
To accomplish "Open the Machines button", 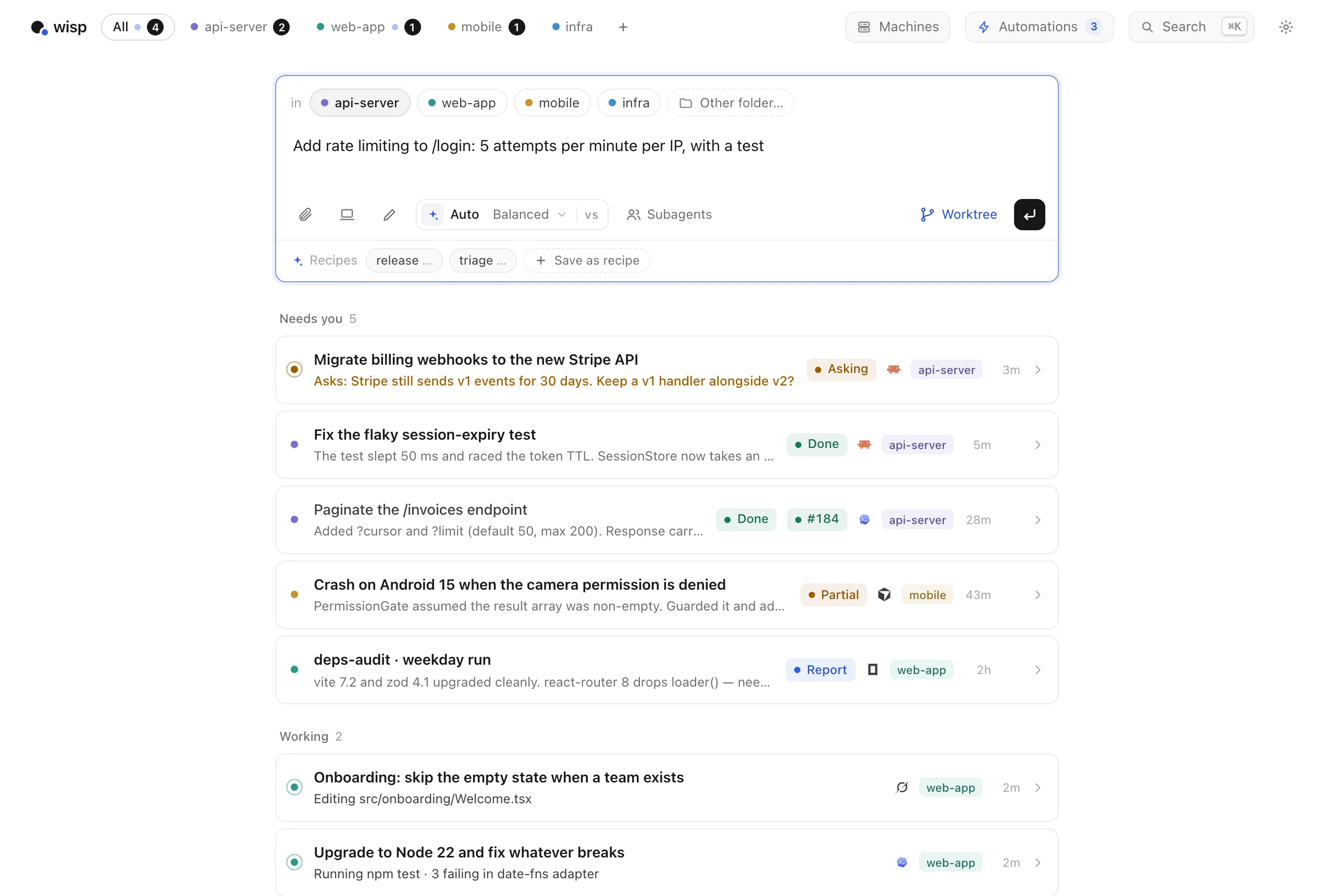I will (897, 27).
